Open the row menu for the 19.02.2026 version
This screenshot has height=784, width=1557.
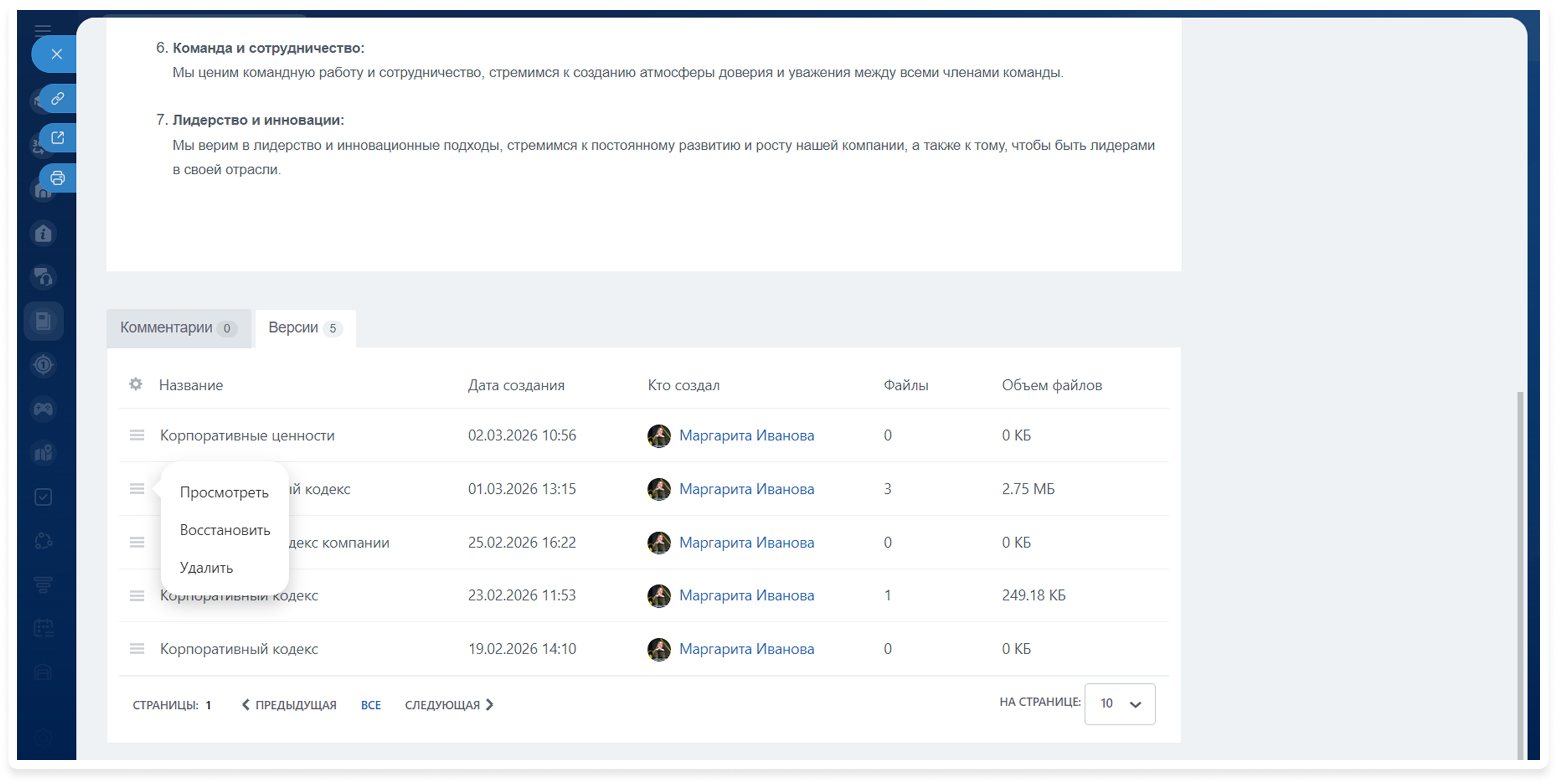coord(137,649)
